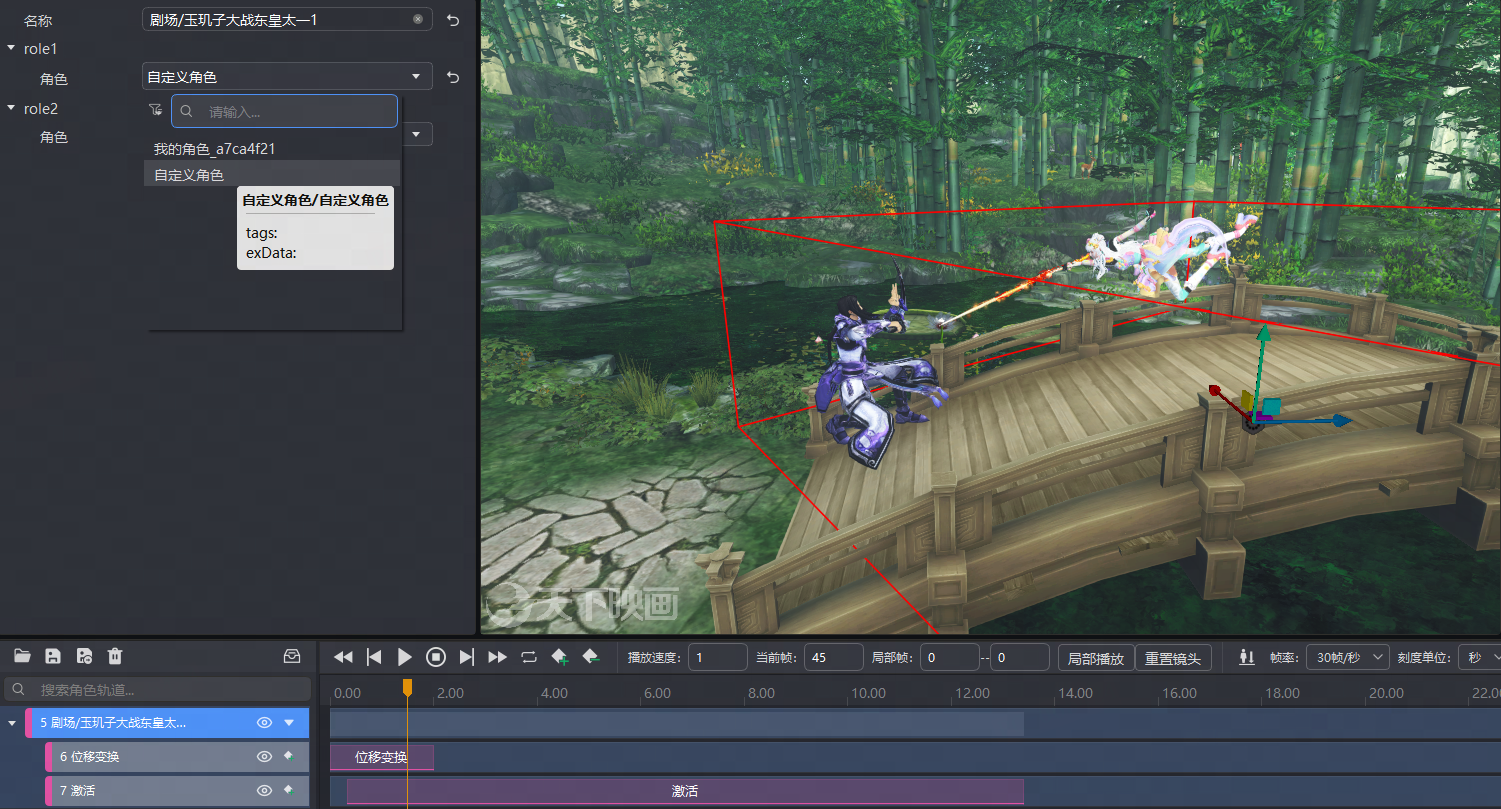
Task: Open the 帧率 30帧/秒 dropdown
Action: [x=1348, y=657]
